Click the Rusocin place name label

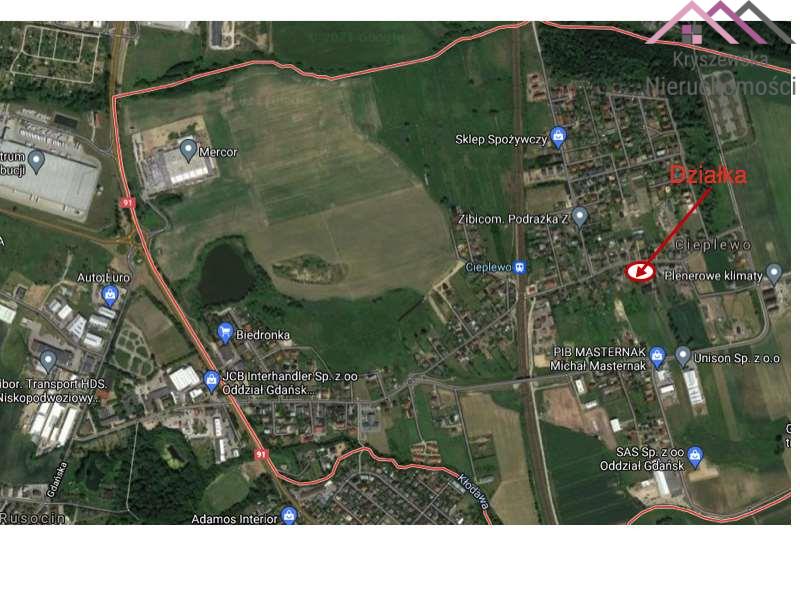pos(33,518)
